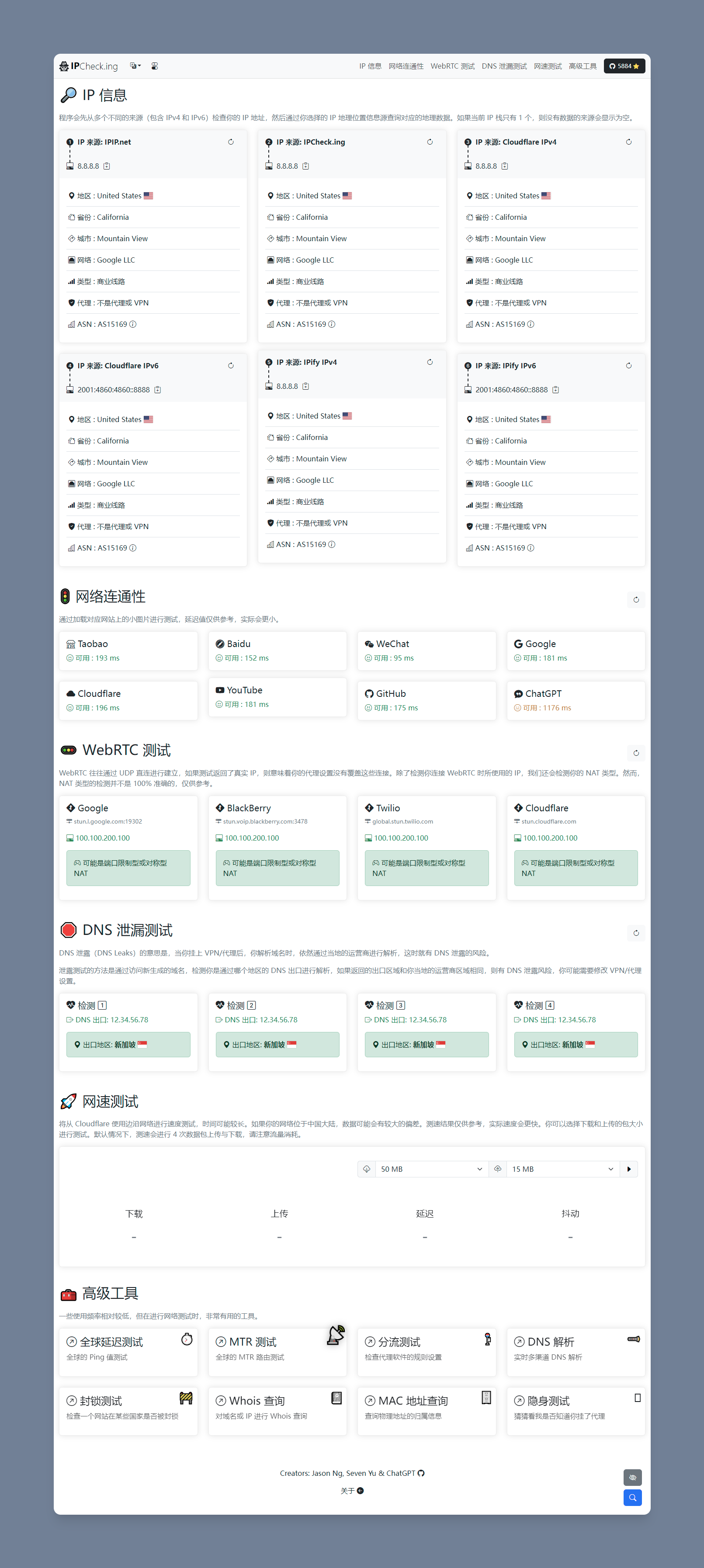
Task: Click the info icon next to 关于
Action: pyautogui.click(x=360, y=1491)
